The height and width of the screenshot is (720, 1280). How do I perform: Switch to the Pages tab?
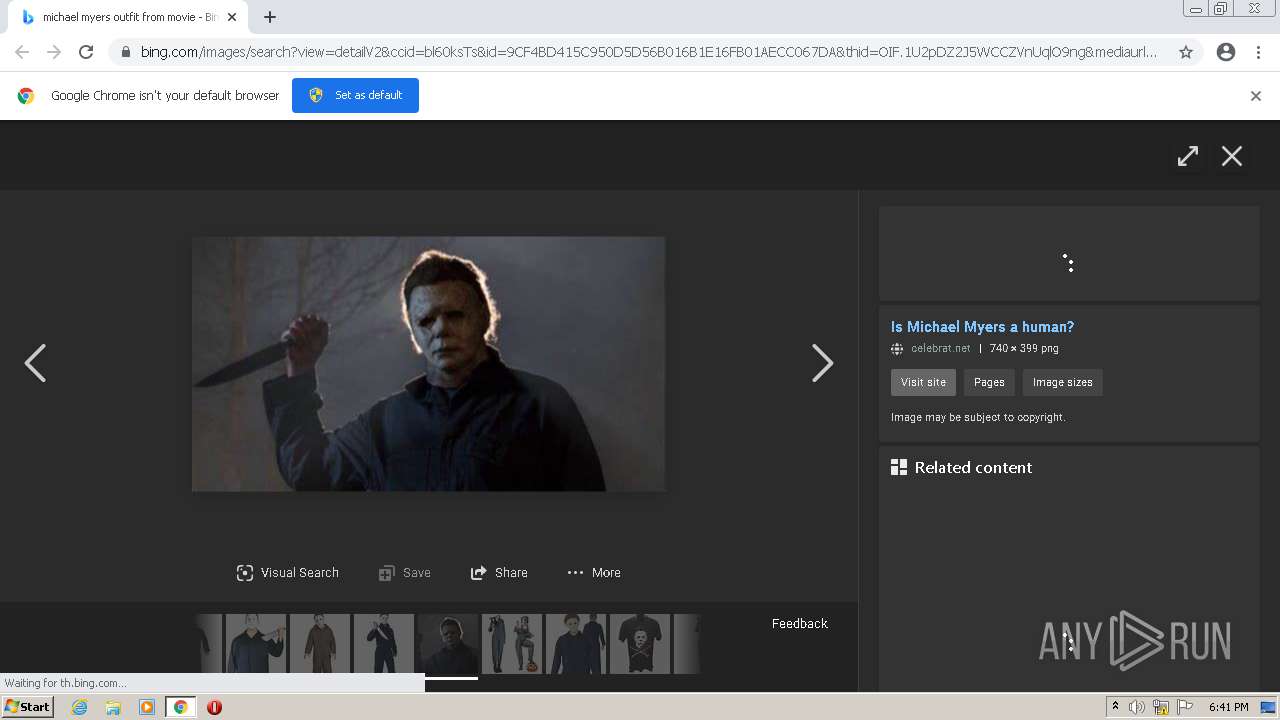pyautogui.click(x=989, y=382)
